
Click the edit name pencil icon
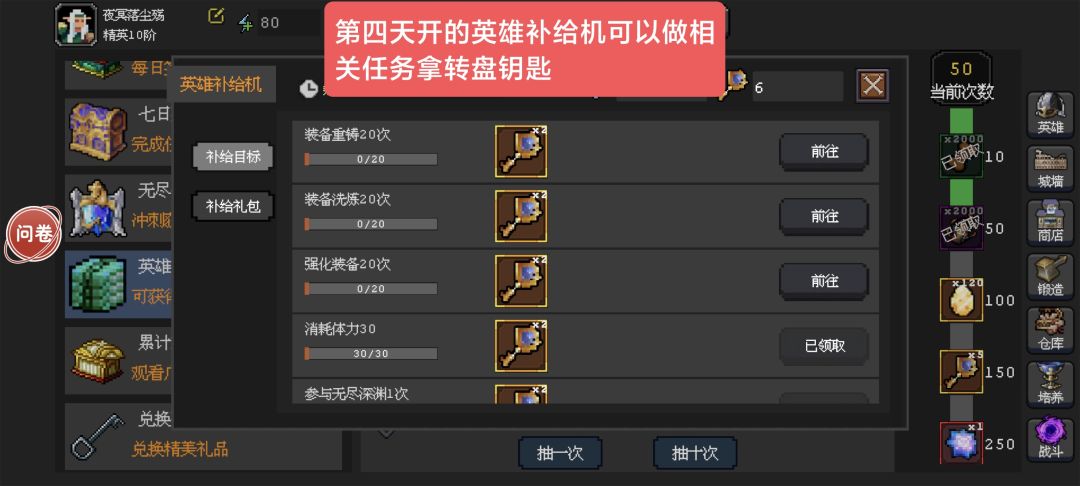tap(216, 16)
